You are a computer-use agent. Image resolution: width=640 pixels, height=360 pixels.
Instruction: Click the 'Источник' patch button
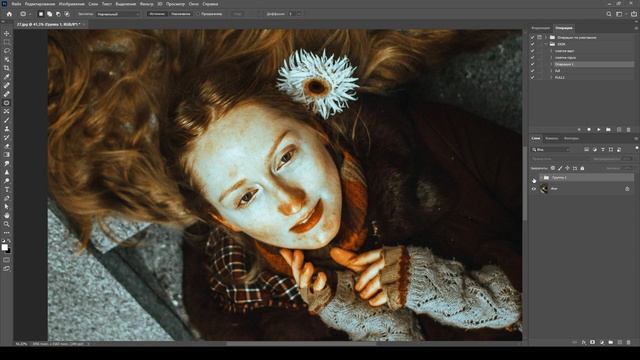(x=157, y=14)
